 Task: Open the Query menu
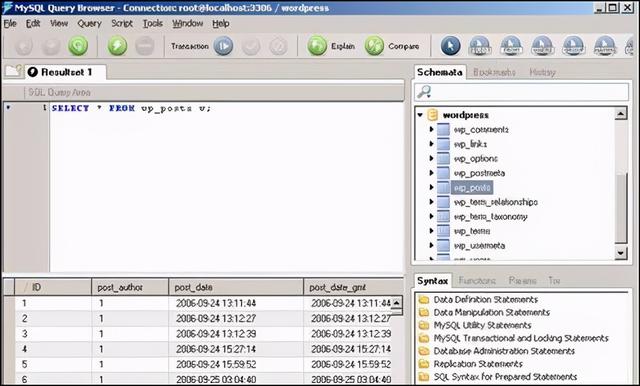pyautogui.click(x=89, y=24)
